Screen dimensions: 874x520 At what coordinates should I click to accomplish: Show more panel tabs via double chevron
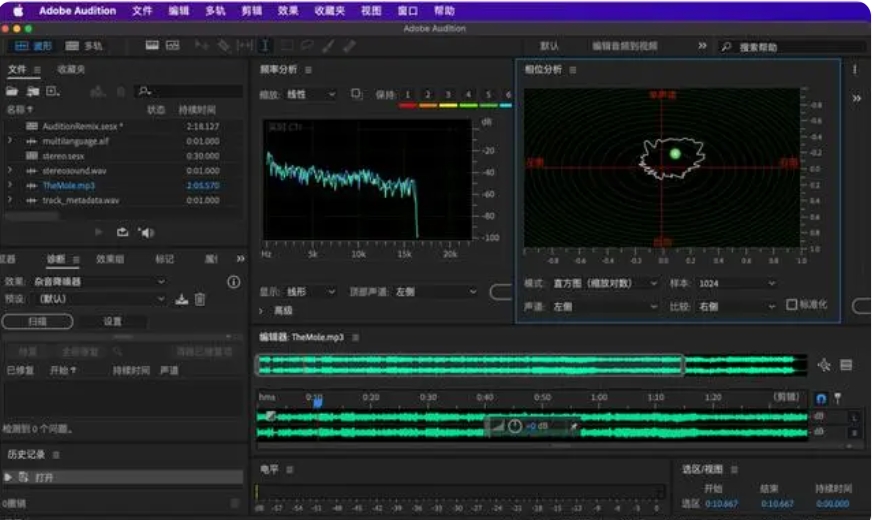coord(240,259)
